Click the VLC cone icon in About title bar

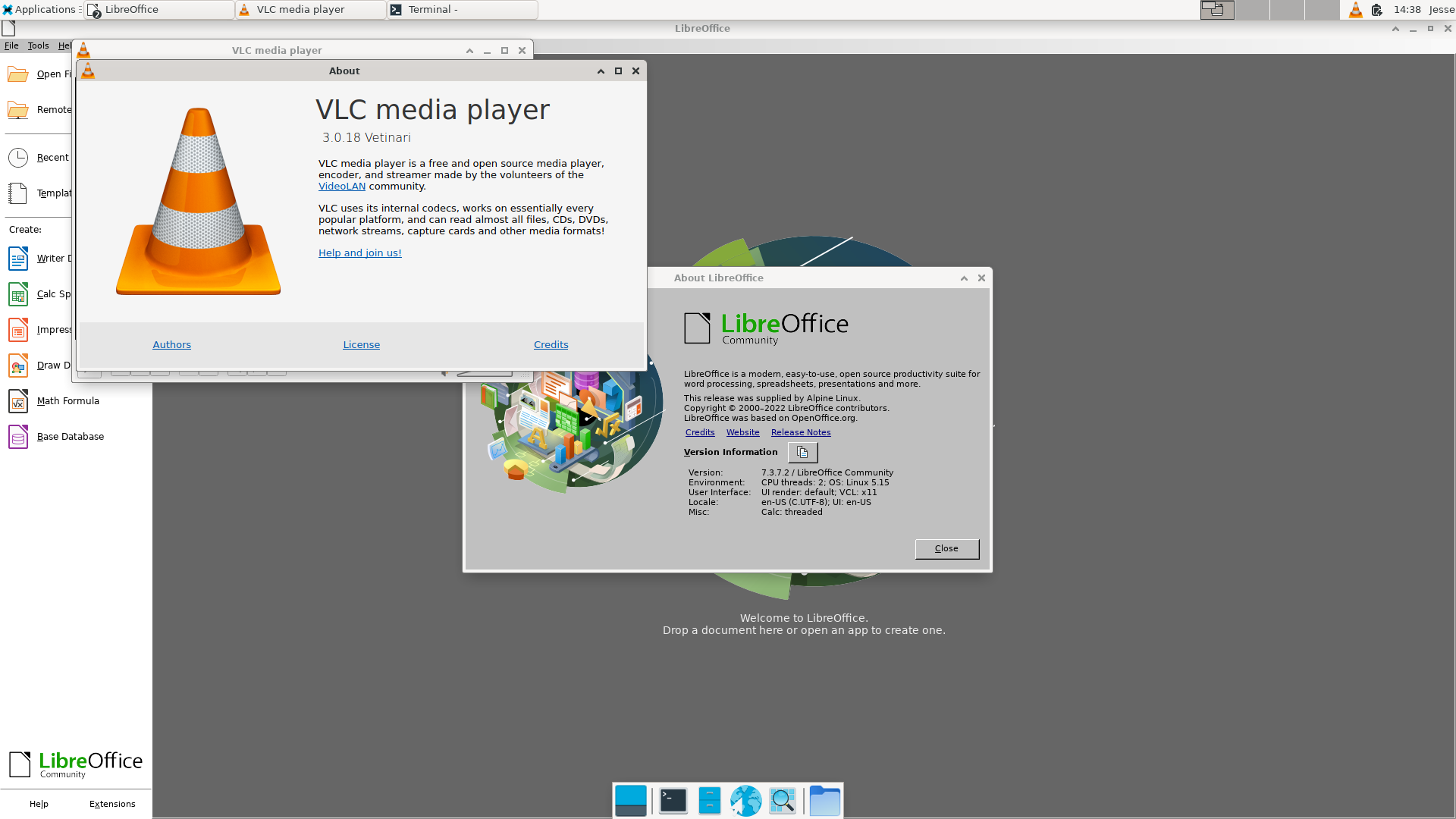pyautogui.click(x=88, y=71)
